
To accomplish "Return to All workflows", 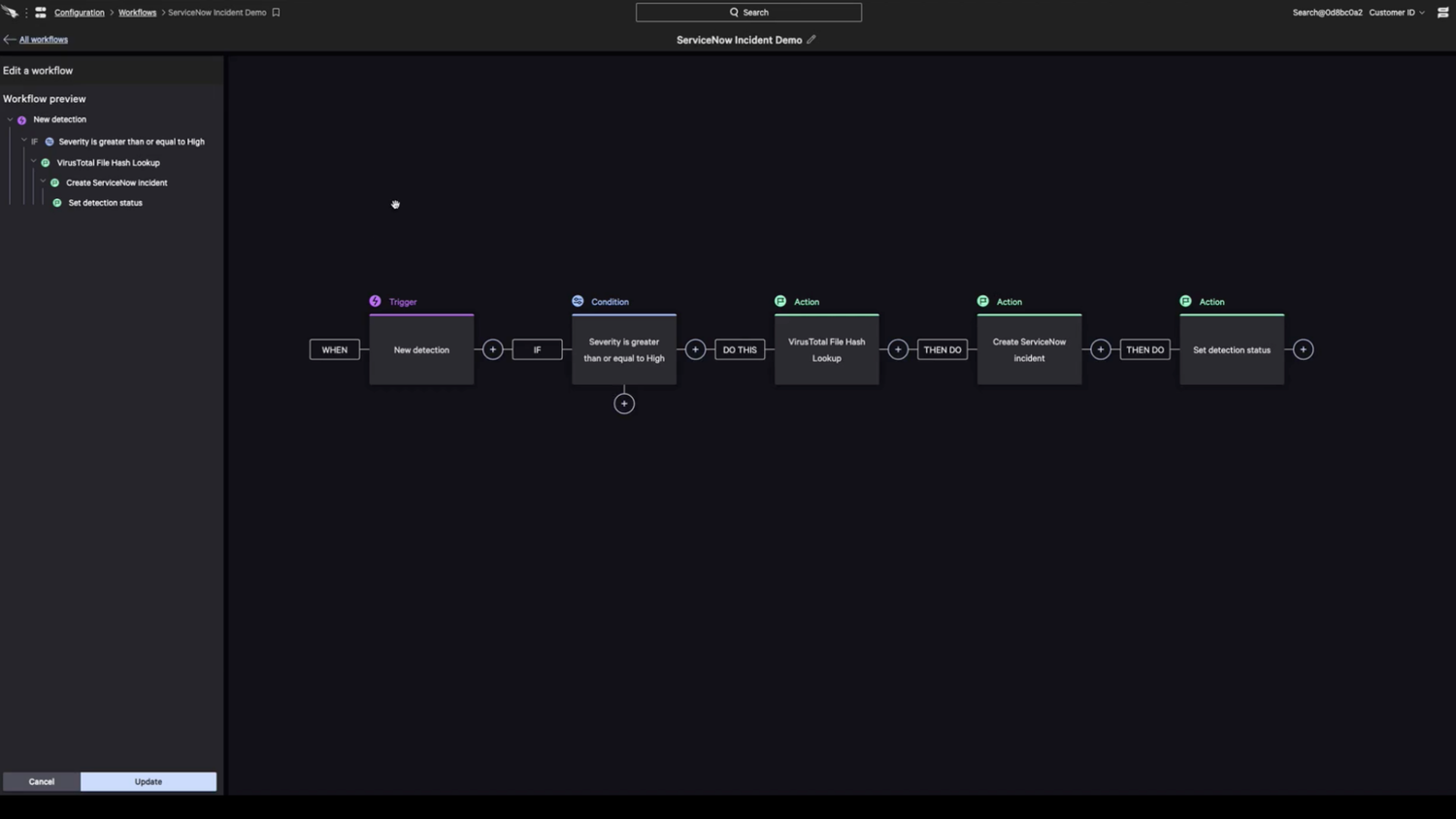I will (x=44, y=40).
